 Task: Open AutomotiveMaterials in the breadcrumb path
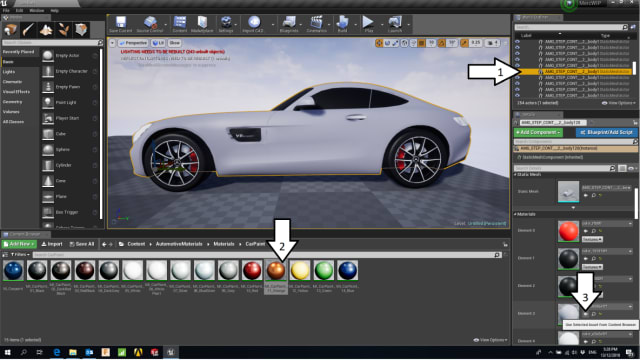pos(179,244)
